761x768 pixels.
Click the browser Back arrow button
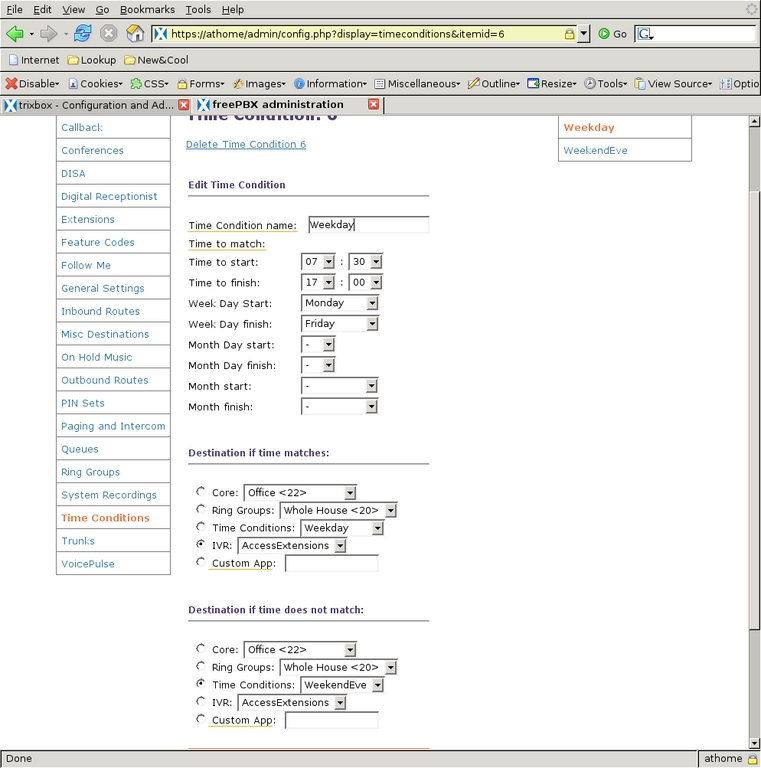point(15,33)
